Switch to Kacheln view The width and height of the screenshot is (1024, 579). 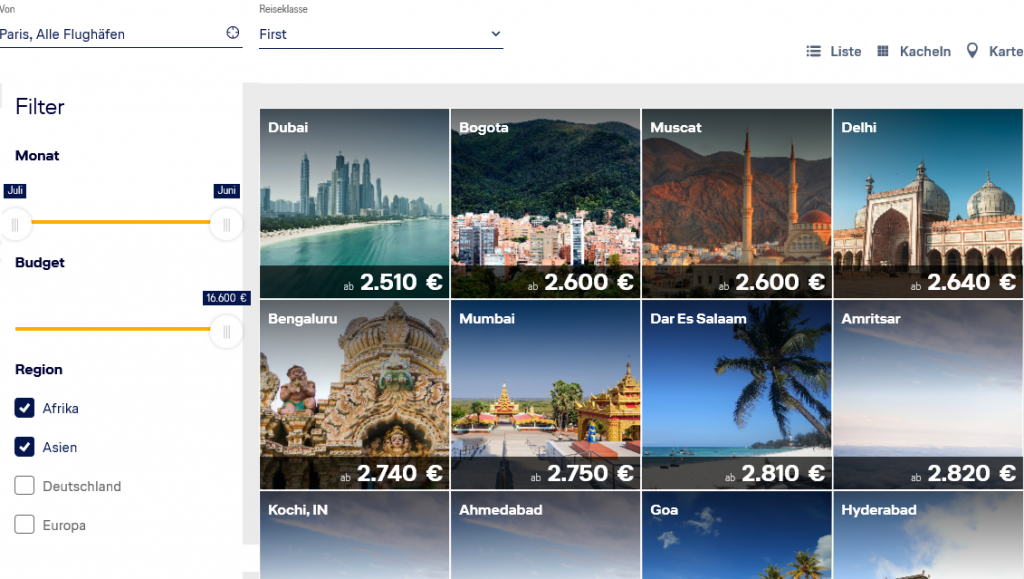click(914, 51)
